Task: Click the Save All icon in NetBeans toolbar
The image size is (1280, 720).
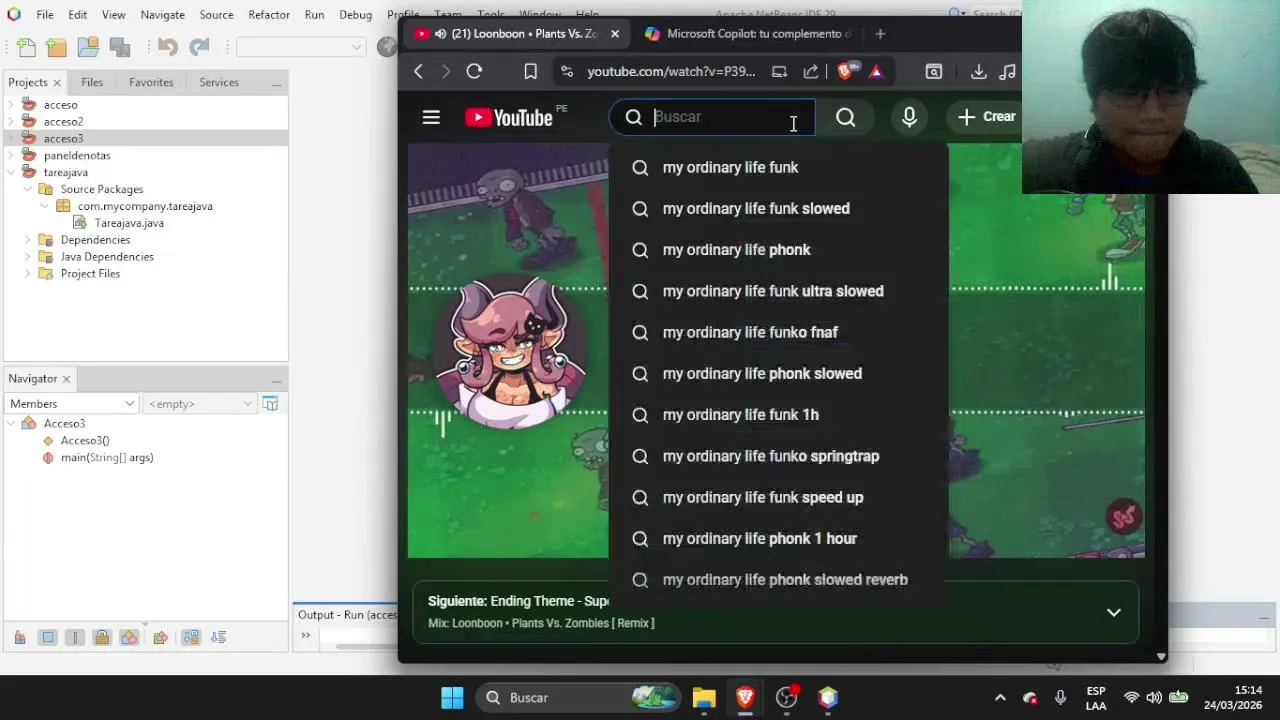Action: pos(120,47)
